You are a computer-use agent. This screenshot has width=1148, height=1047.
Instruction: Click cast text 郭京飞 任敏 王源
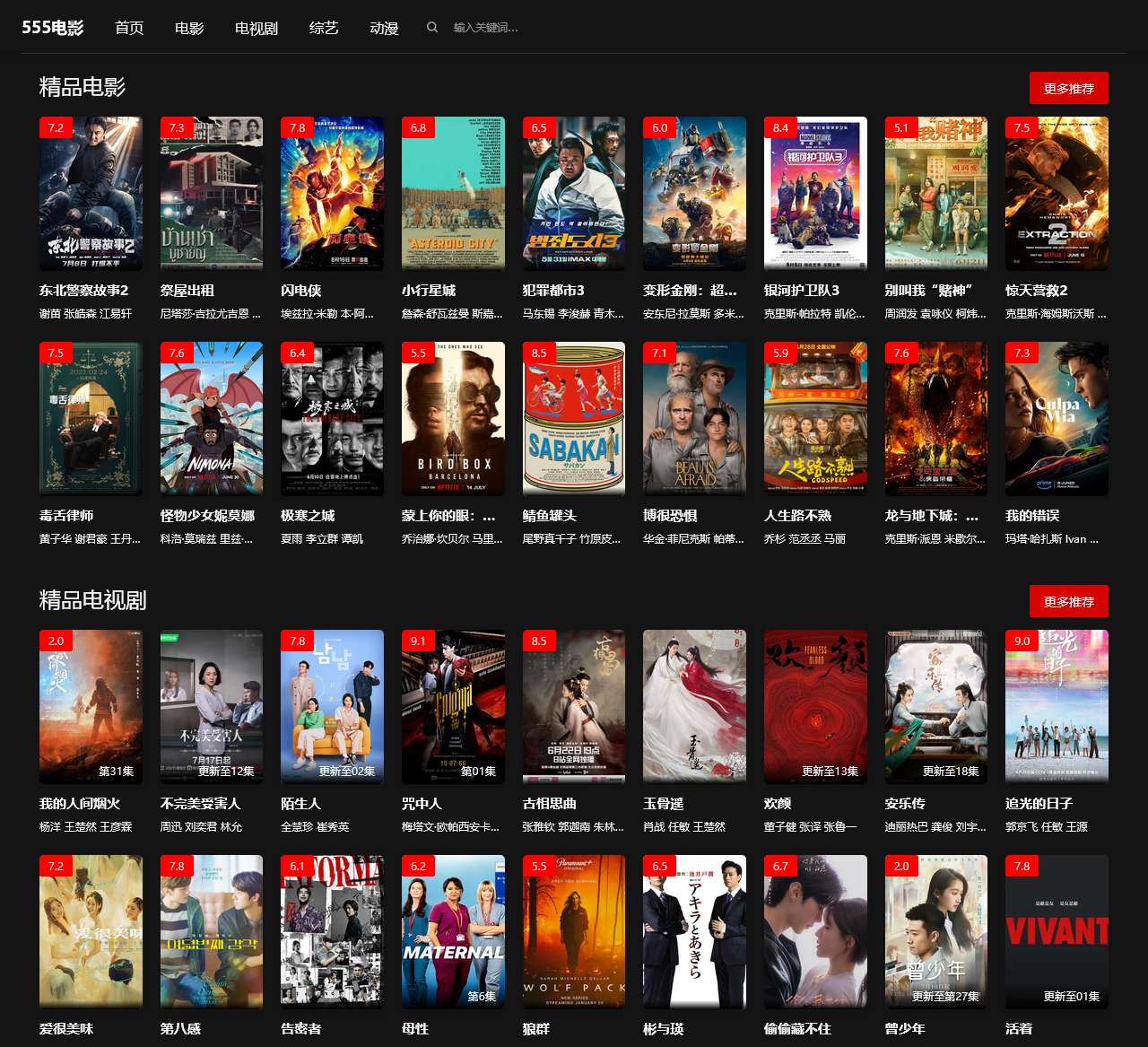point(1047,827)
